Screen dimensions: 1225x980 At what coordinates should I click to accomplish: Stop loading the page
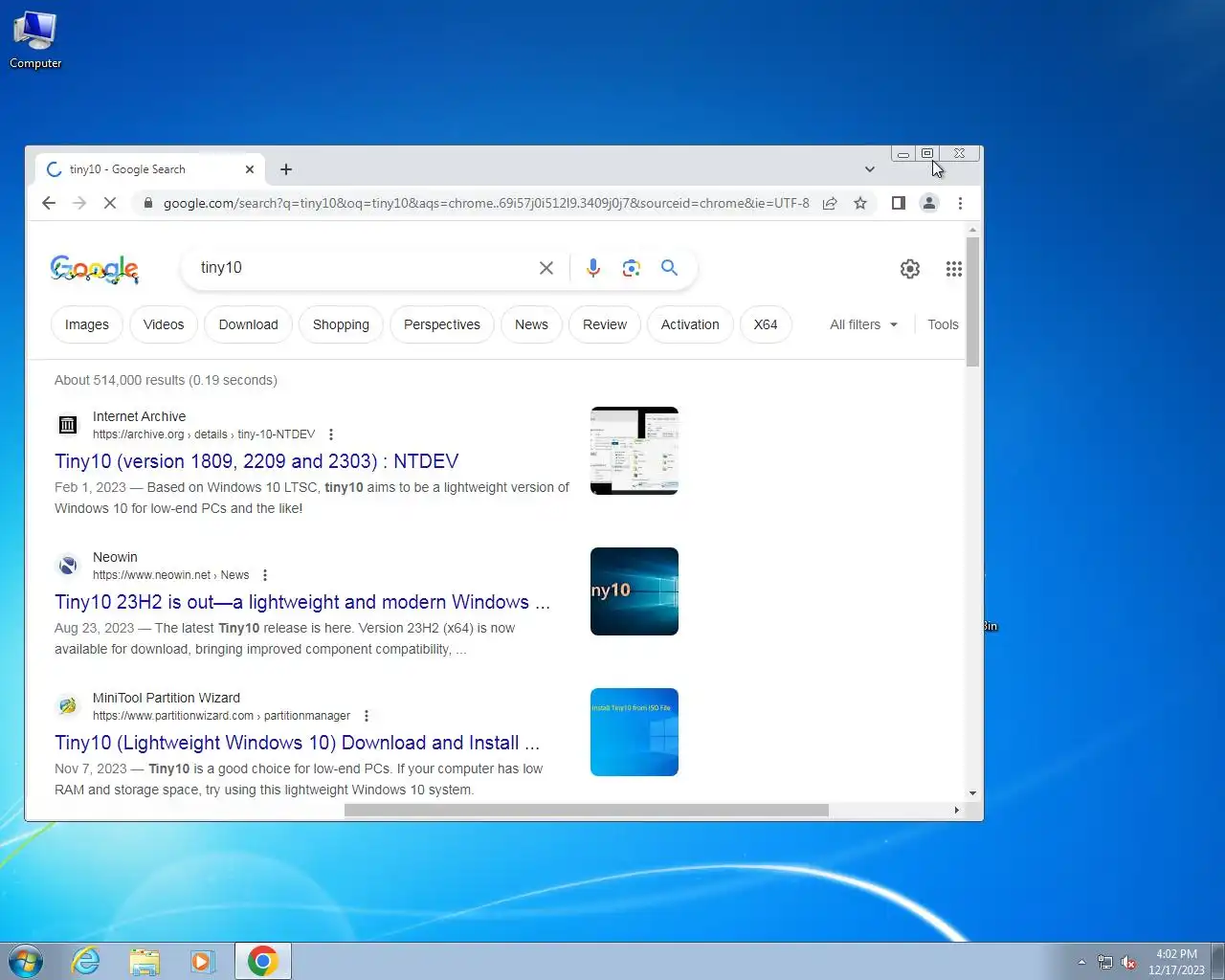[x=110, y=203]
